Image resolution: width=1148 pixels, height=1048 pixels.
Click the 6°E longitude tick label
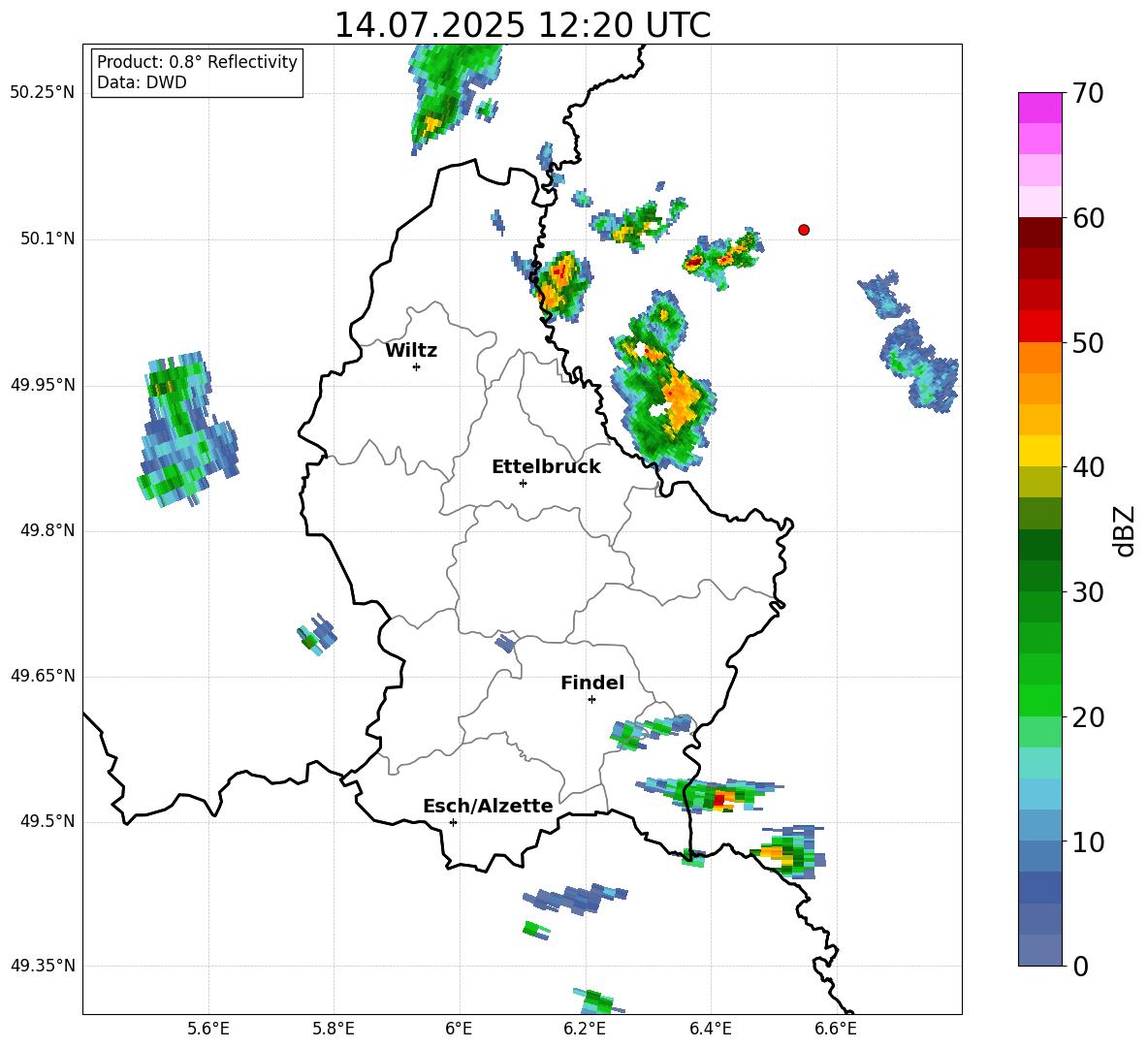pos(459,1029)
